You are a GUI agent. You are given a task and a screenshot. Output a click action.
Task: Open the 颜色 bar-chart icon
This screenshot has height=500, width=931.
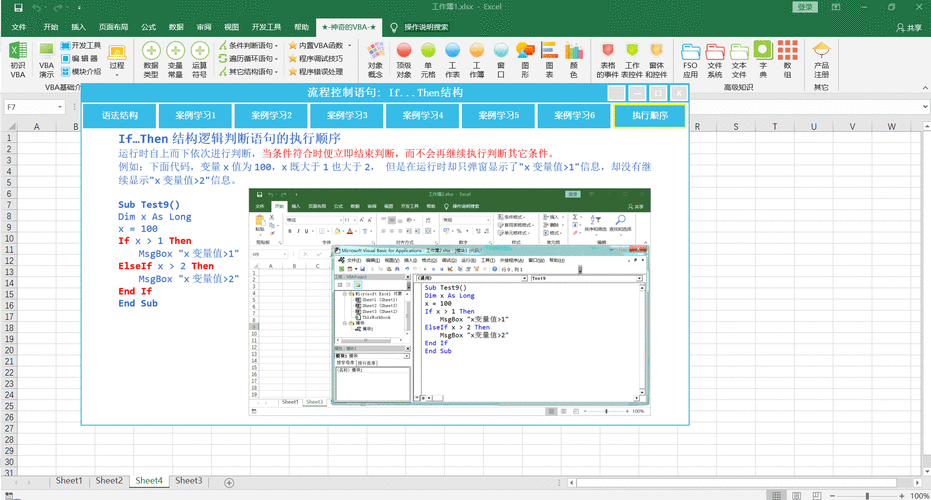(574, 59)
